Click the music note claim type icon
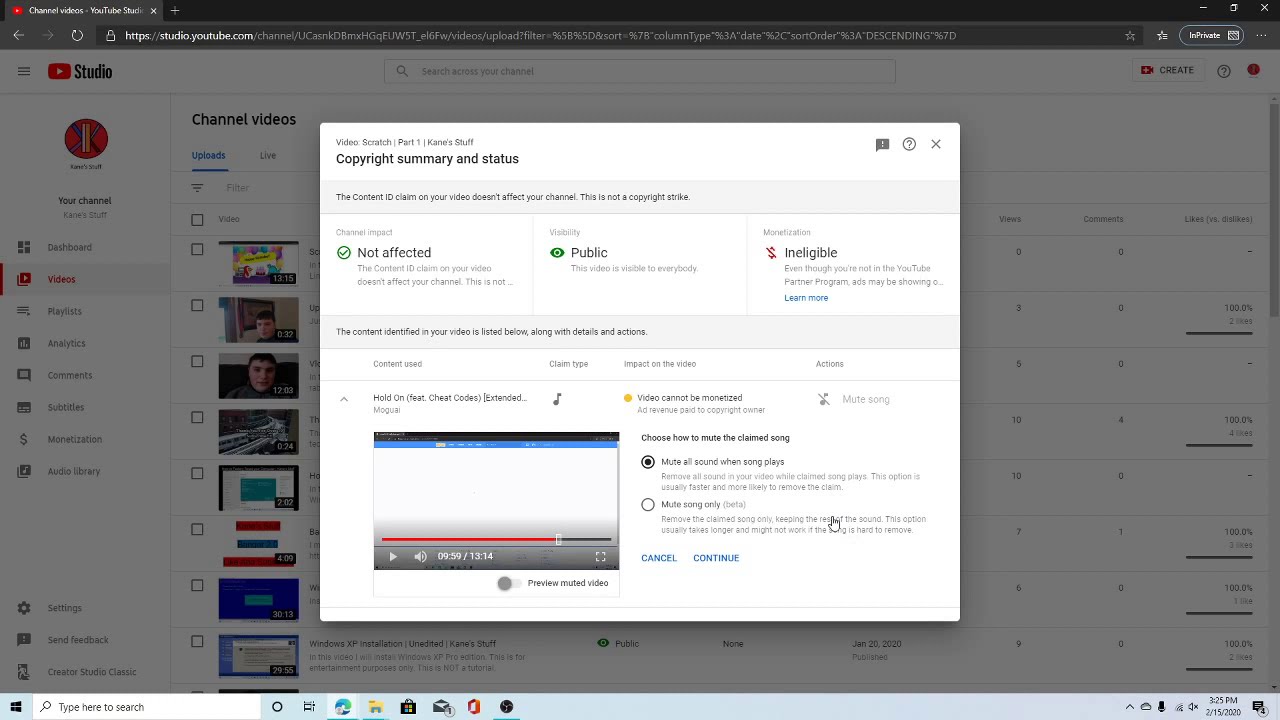This screenshot has height=720, width=1280. (x=557, y=399)
